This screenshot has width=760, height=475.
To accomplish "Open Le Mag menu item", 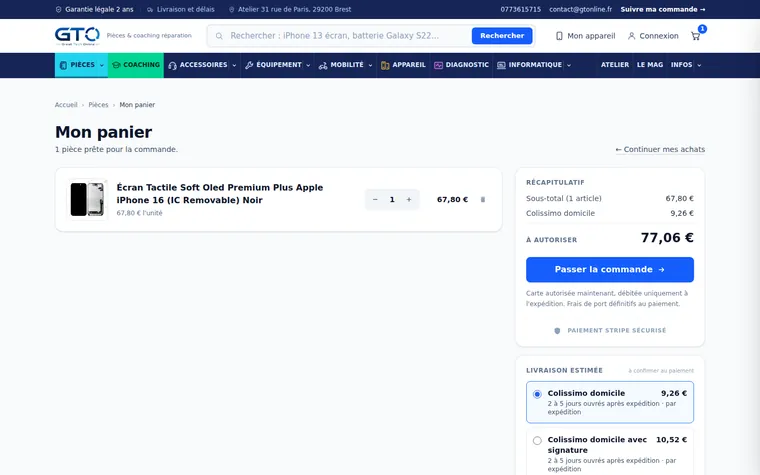I will pyautogui.click(x=649, y=65).
